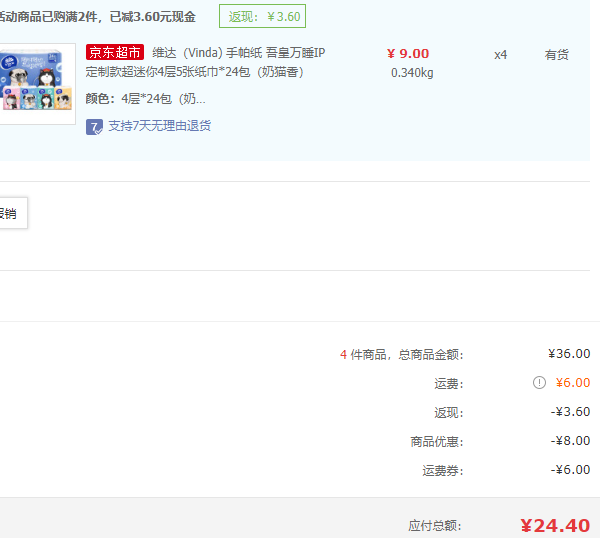Click the 京东超市 red badge

pyautogui.click(x=115, y=52)
